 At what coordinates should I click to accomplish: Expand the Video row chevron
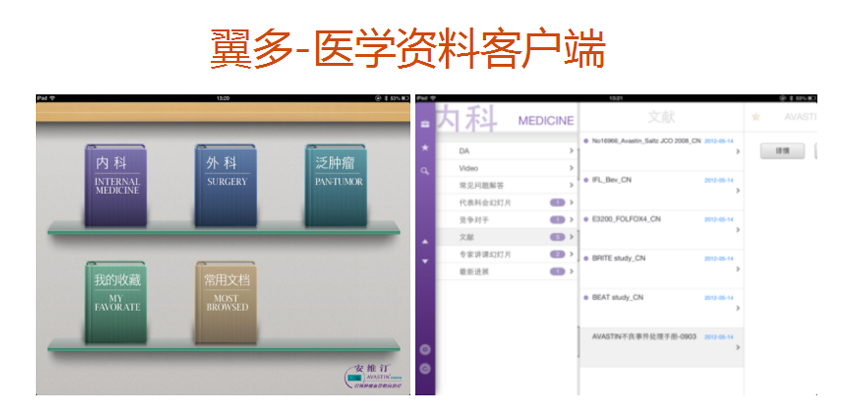(x=572, y=168)
